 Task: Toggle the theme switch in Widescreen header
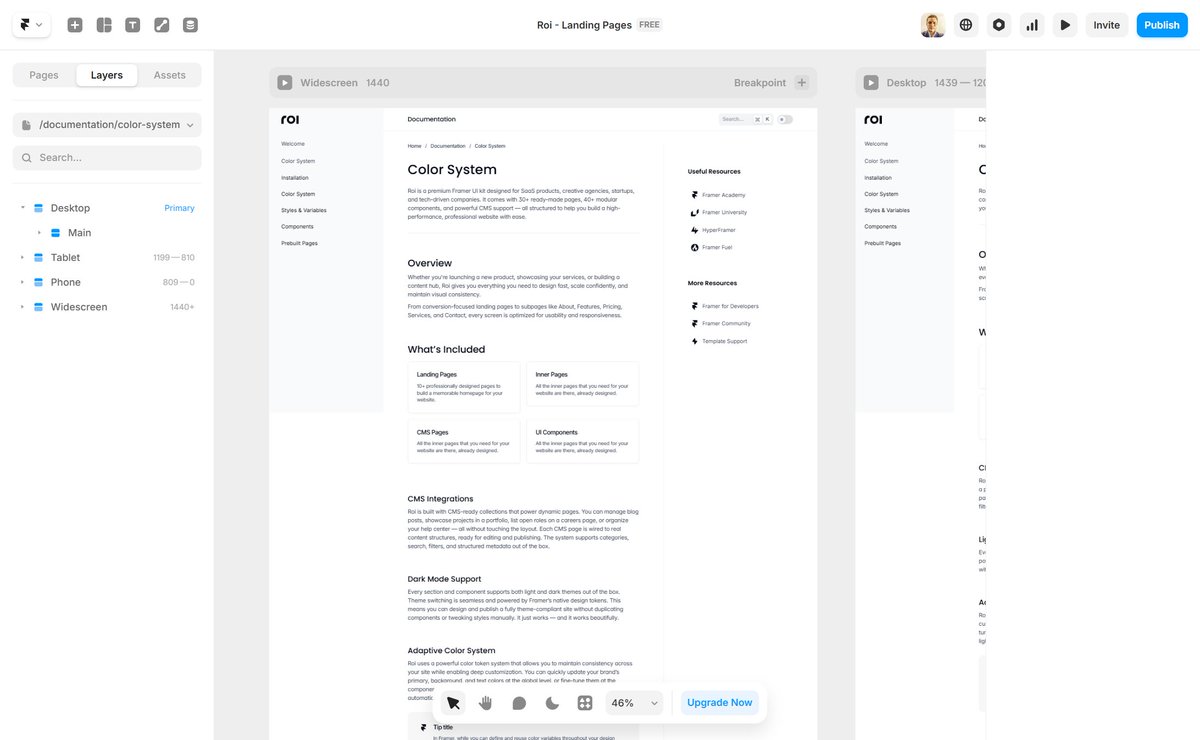(785, 119)
